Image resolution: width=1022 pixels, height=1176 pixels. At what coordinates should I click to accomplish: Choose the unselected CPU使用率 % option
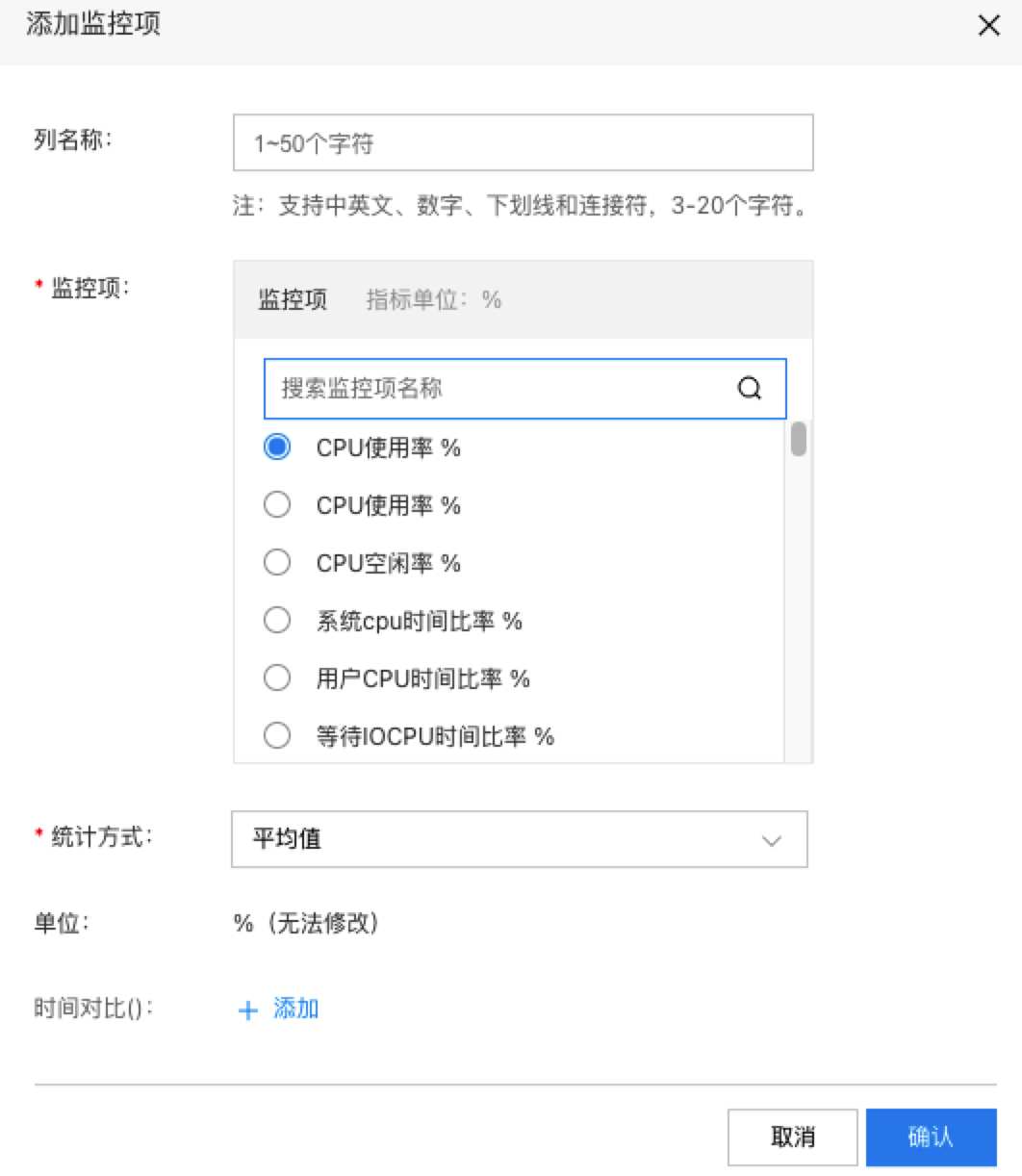pyautogui.click(x=277, y=504)
